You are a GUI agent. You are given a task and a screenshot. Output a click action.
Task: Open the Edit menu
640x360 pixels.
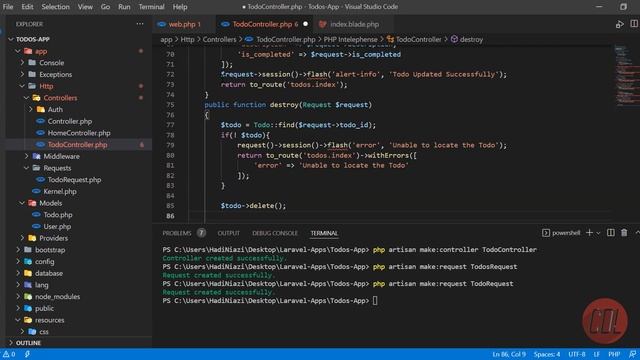(27, 7)
